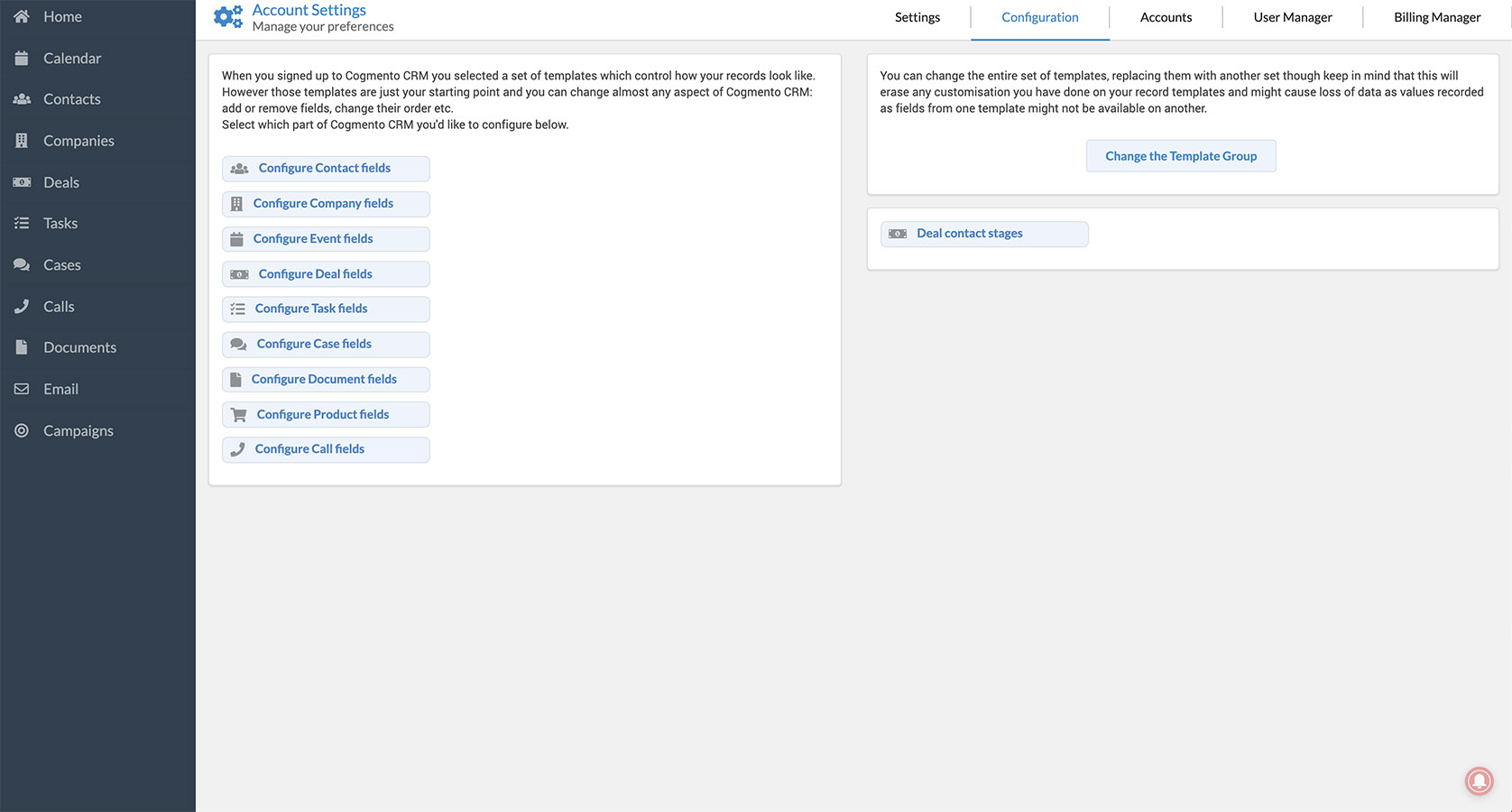This screenshot has height=812, width=1512.
Task: Click the Account Settings page title
Action: click(309, 10)
